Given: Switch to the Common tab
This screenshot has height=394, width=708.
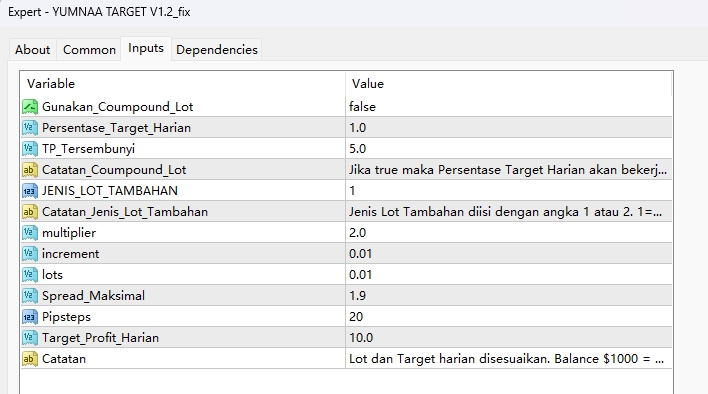Looking at the screenshot, I should pyautogui.click(x=89, y=49).
